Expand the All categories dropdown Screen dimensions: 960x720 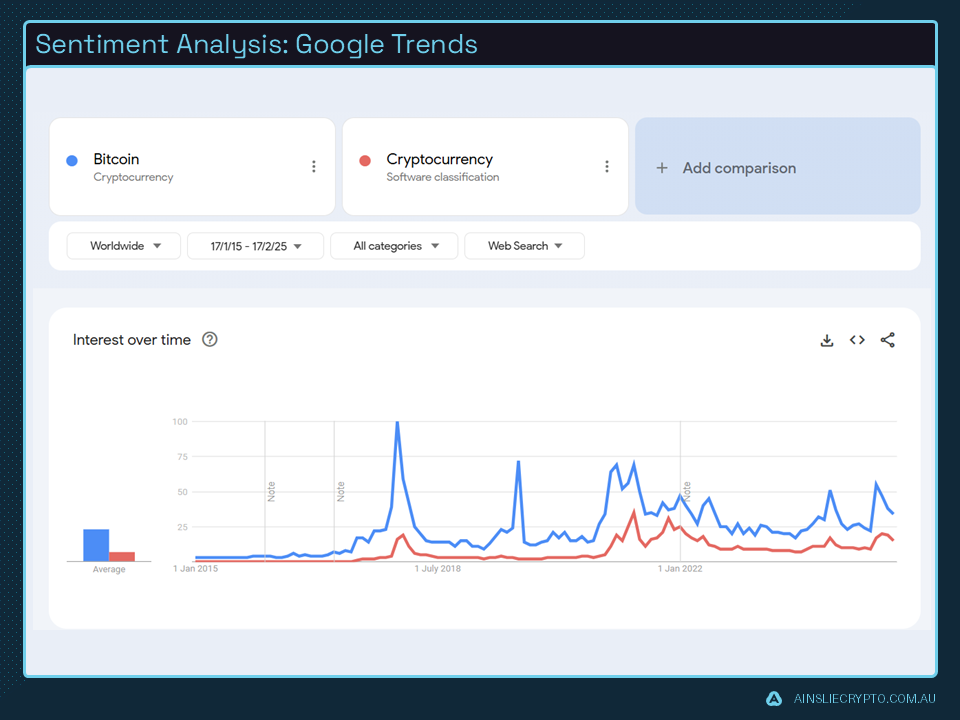coord(394,245)
